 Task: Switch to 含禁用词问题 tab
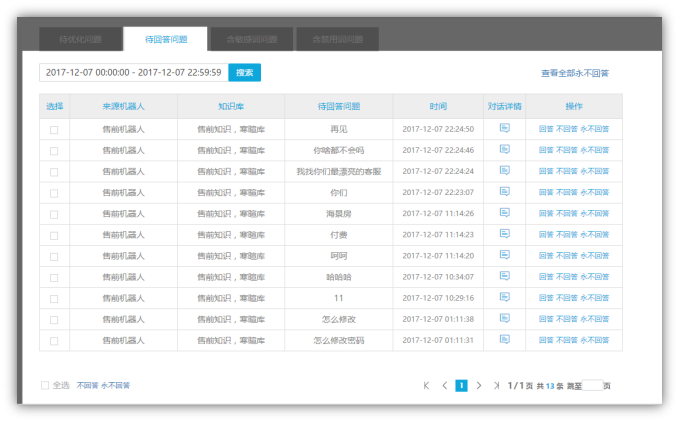338,39
